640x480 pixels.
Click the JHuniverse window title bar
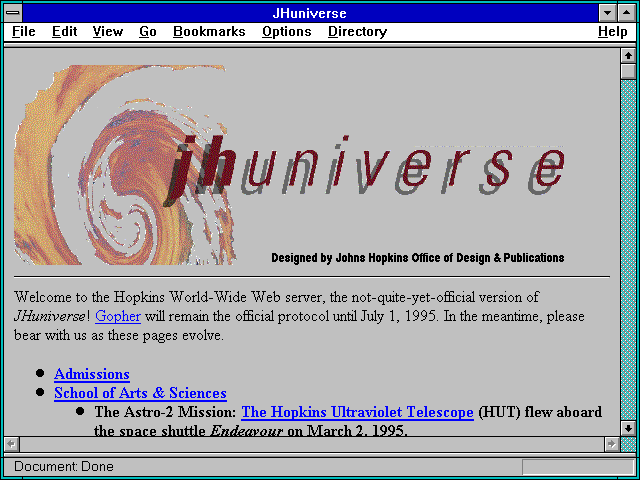pyautogui.click(x=309, y=13)
